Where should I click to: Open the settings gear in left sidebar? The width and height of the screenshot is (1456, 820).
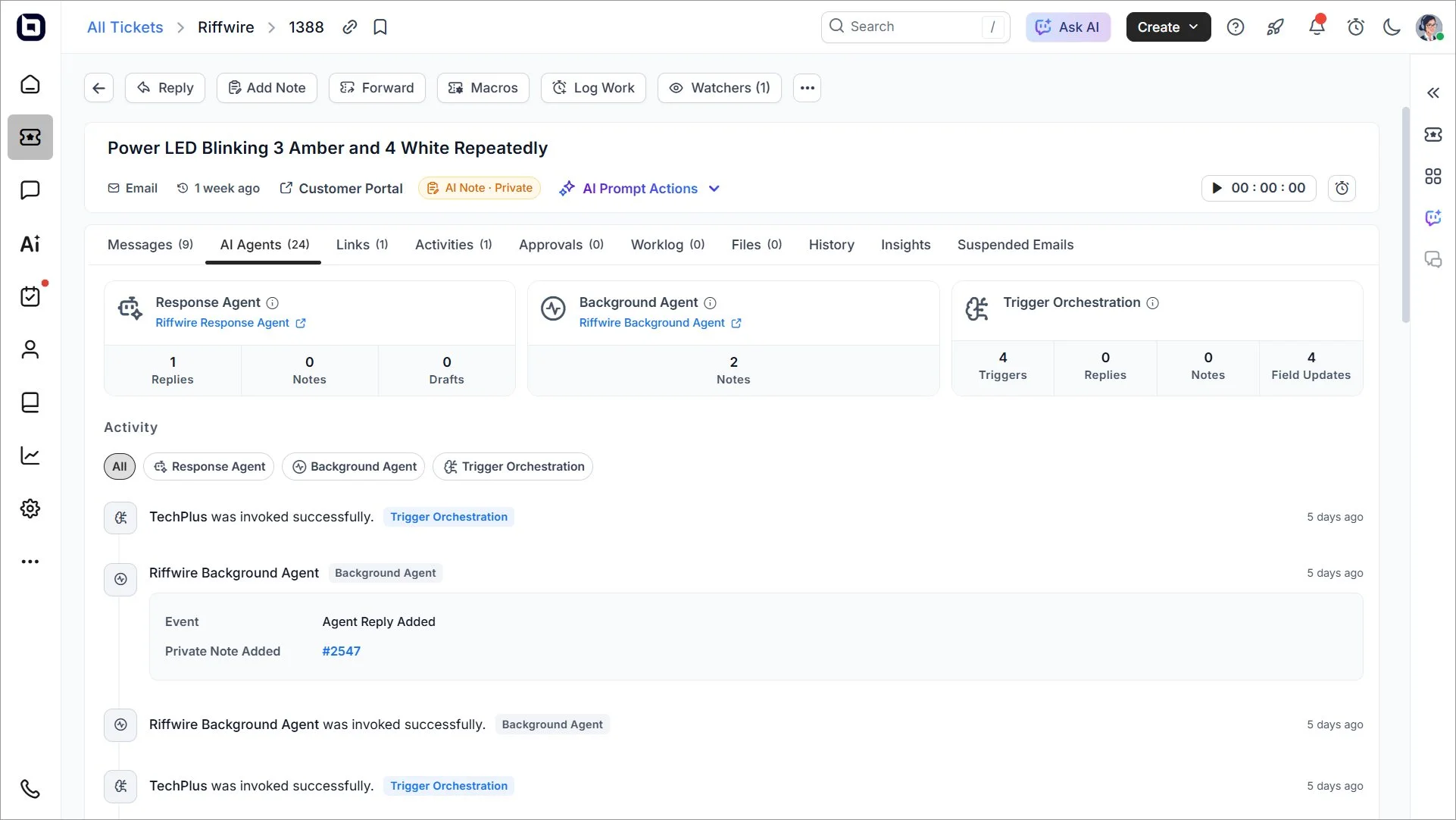[x=30, y=509]
